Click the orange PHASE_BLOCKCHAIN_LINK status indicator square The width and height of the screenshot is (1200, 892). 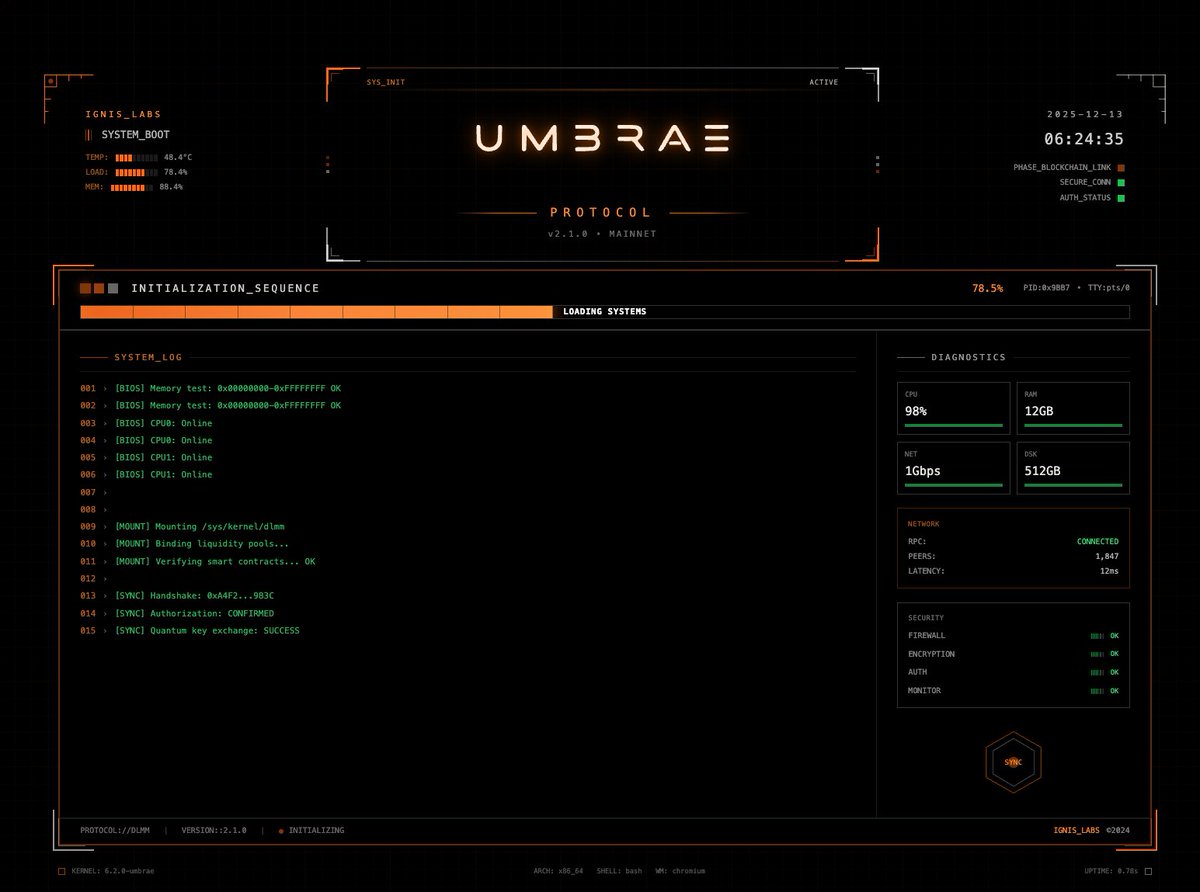click(x=1121, y=168)
